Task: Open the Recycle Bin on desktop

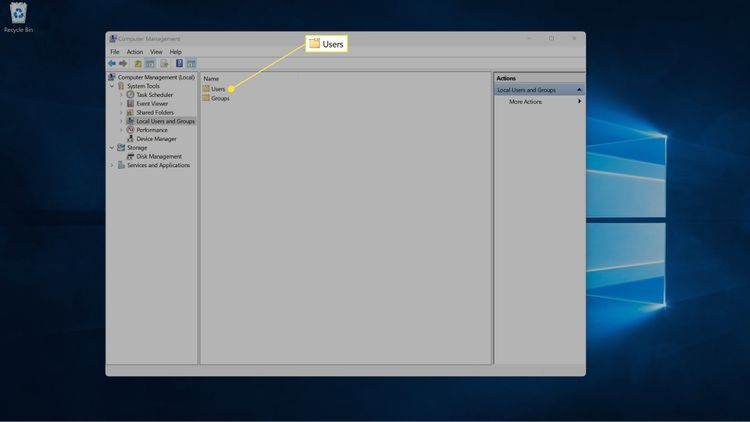Action: [x=18, y=17]
